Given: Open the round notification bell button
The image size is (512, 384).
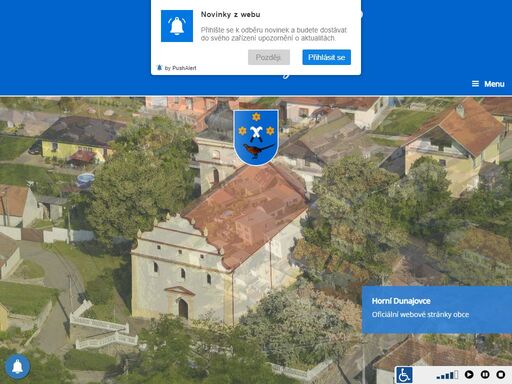Looking at the screenshot, I should [x=17, y=367].
